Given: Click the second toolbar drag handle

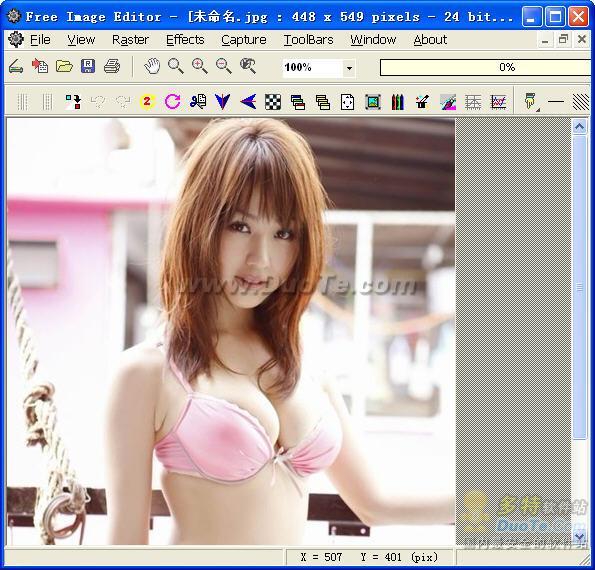Looking at the screenshot, I should coord(47,102).
